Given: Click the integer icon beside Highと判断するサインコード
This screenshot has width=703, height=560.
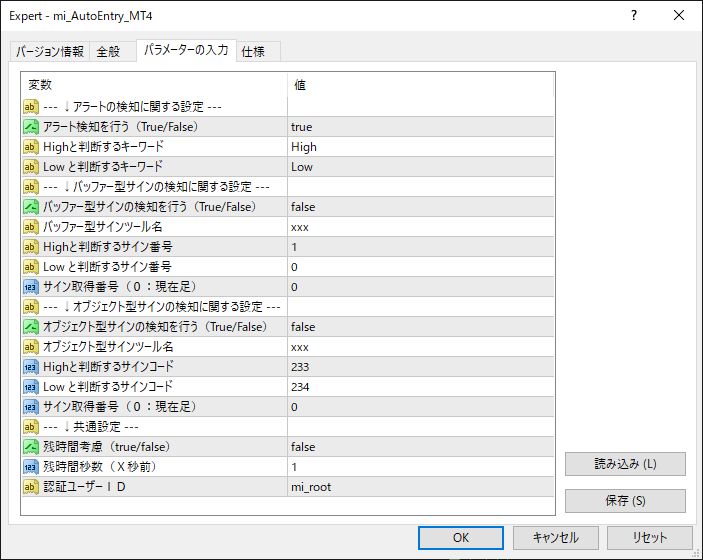Looking at the screenshot, I should [x=31, y=367].
